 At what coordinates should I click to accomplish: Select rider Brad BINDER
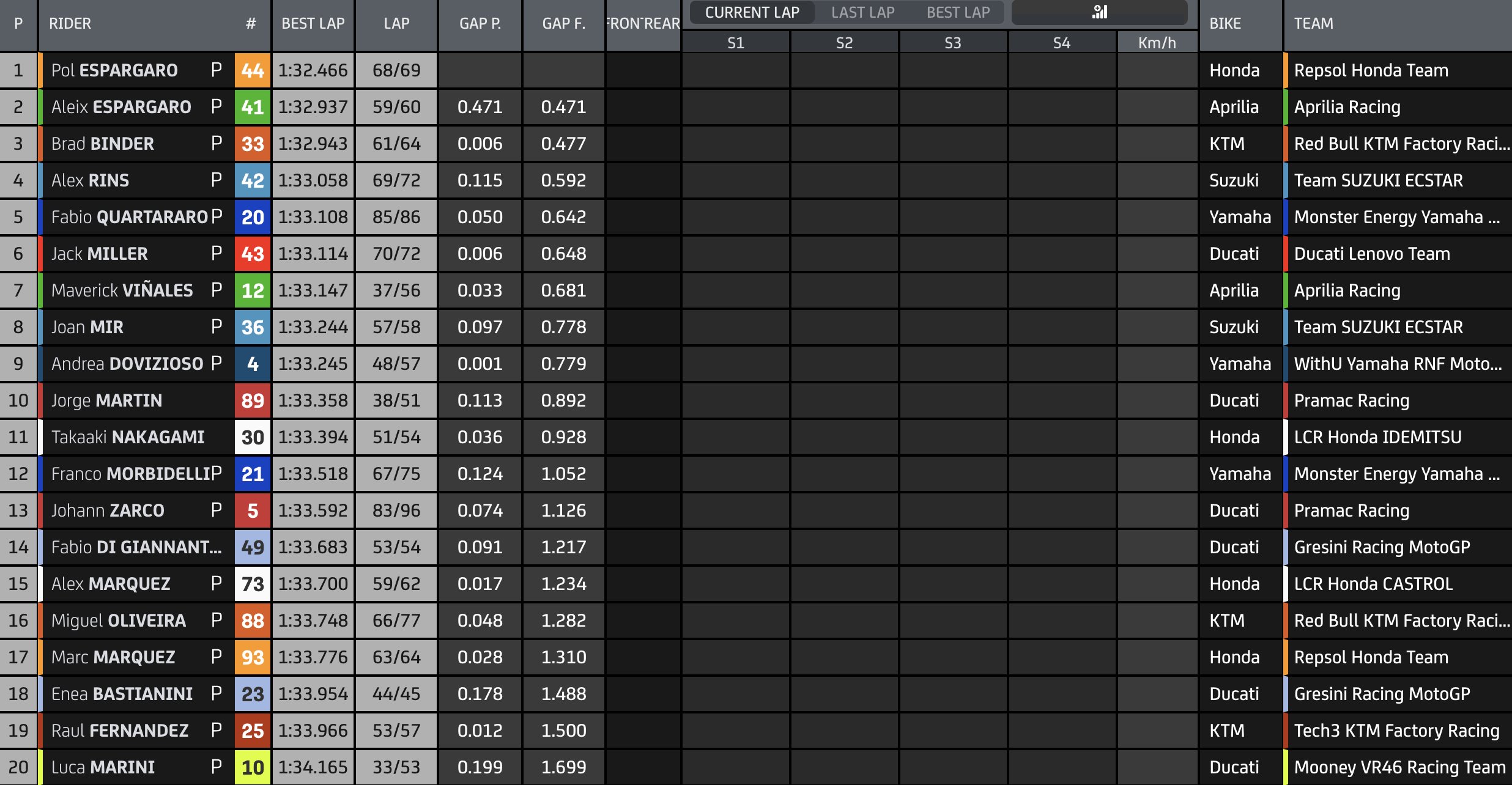point(103,144)
